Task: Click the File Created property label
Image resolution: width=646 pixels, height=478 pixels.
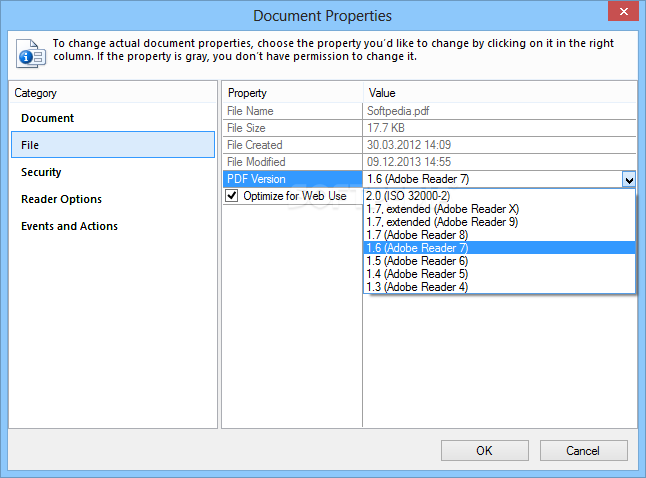Action: tap(255, 145)
